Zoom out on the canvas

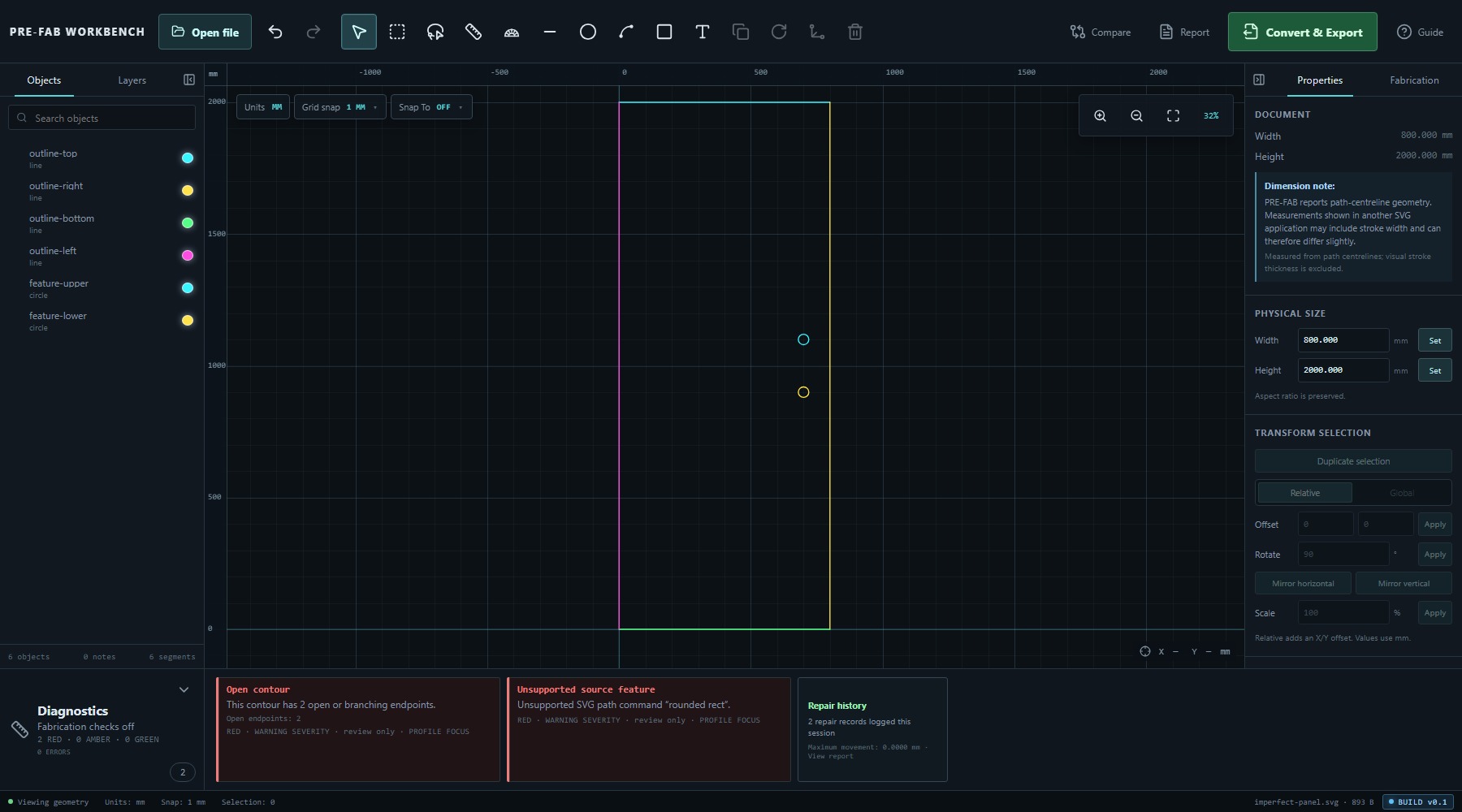click(1137, 116)
